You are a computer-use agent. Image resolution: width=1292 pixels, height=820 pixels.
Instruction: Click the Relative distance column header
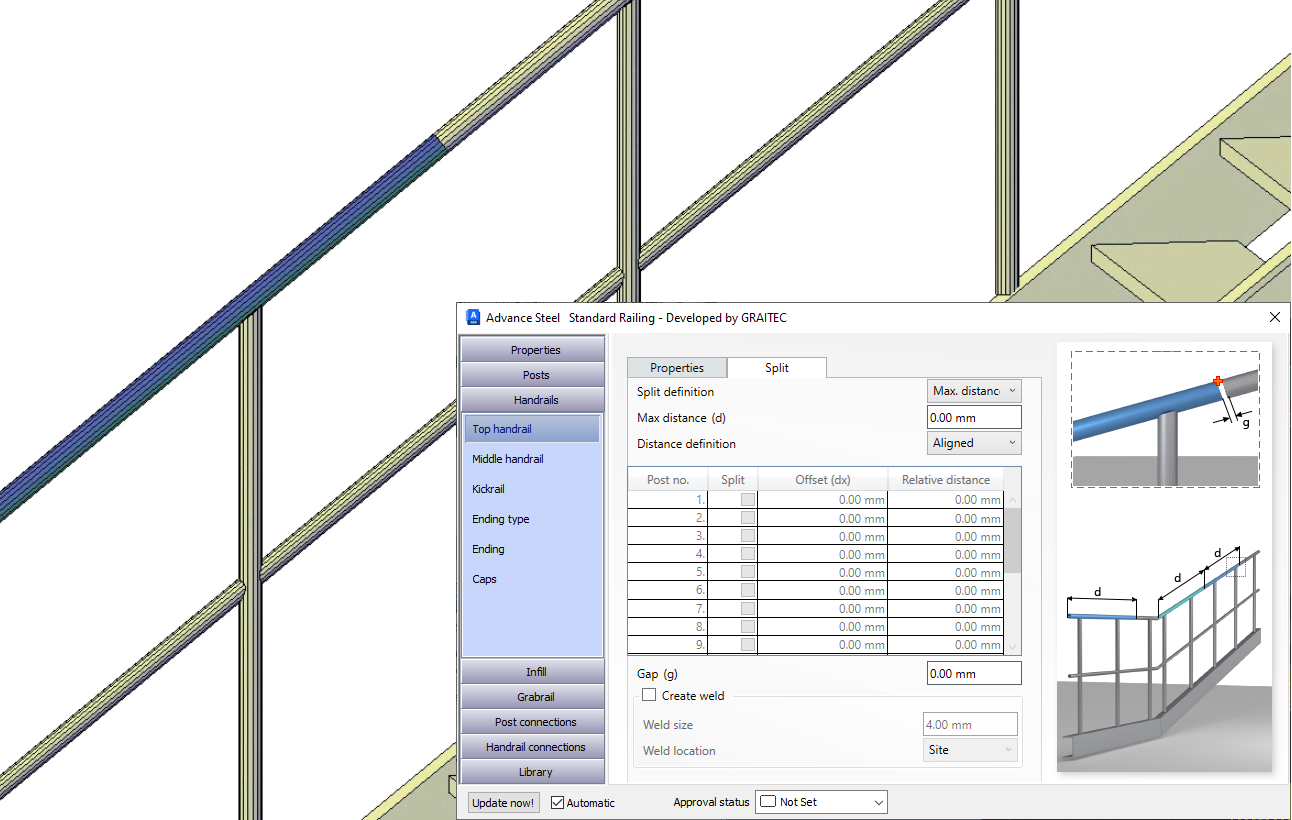tap(945, 479)
